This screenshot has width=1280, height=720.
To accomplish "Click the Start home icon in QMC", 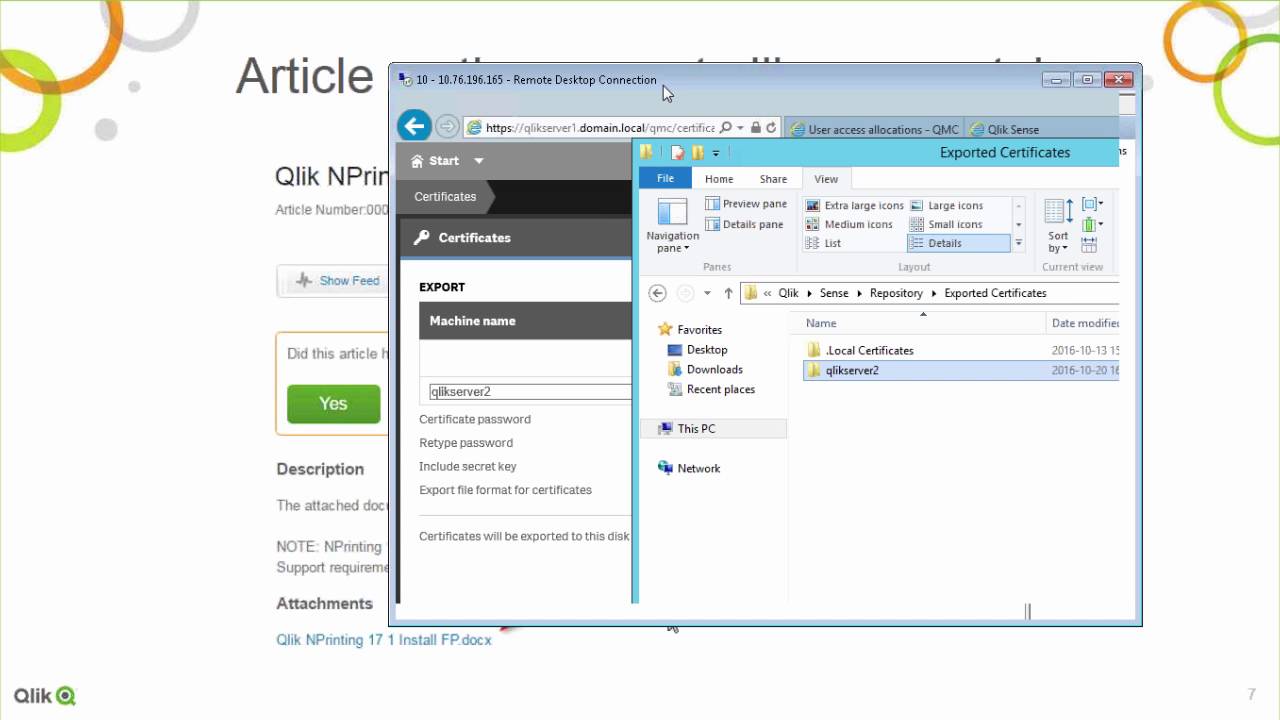I will (417, 161).
